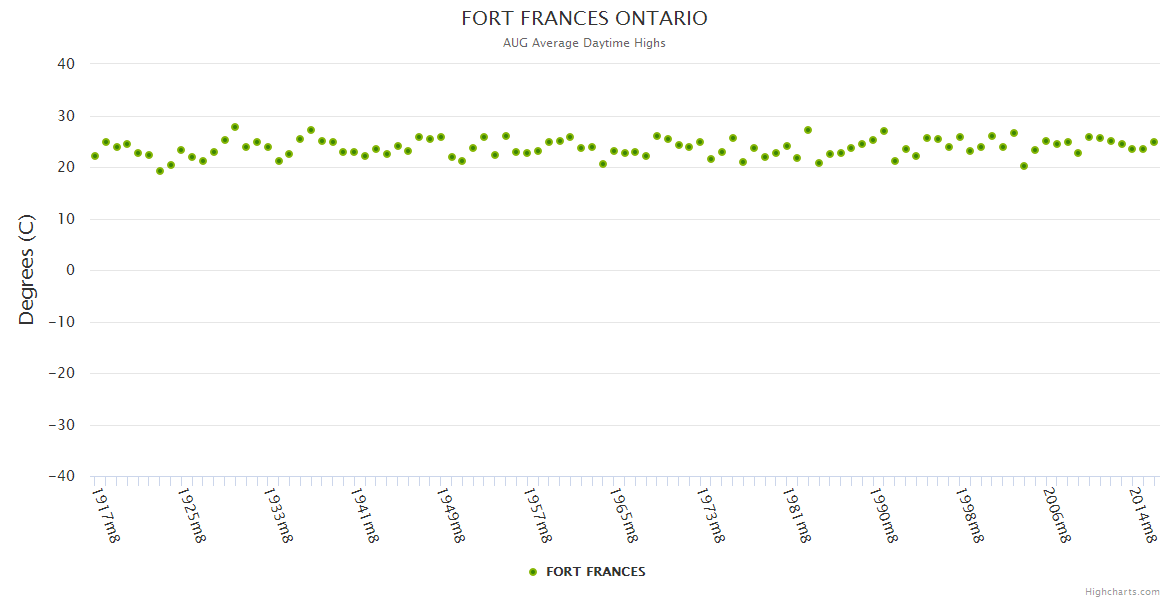Screen dimensions: 1170x600
Task: Click the 1949m8 x-axis label
Action: pos(451,514)
